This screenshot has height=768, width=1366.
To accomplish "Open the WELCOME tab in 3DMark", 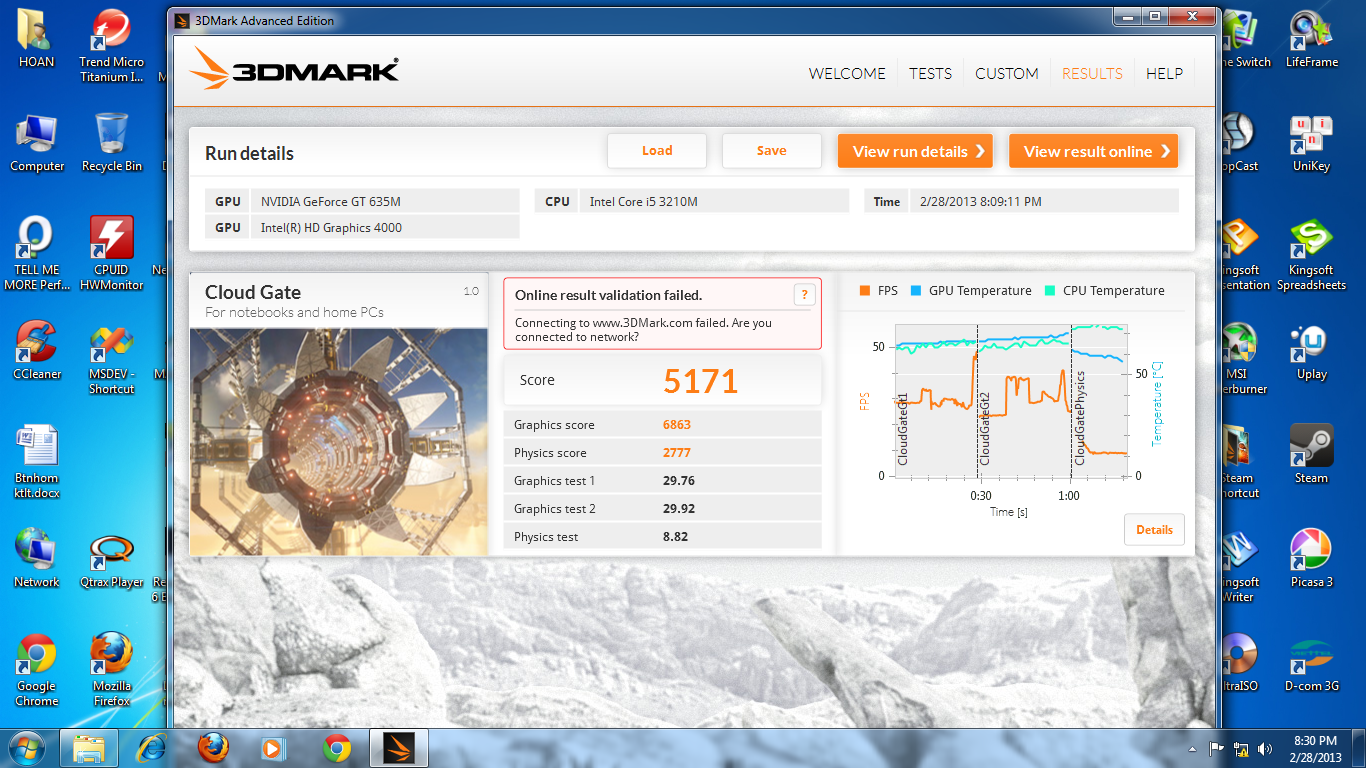I will pyautogui.click(x=847, y=73).
